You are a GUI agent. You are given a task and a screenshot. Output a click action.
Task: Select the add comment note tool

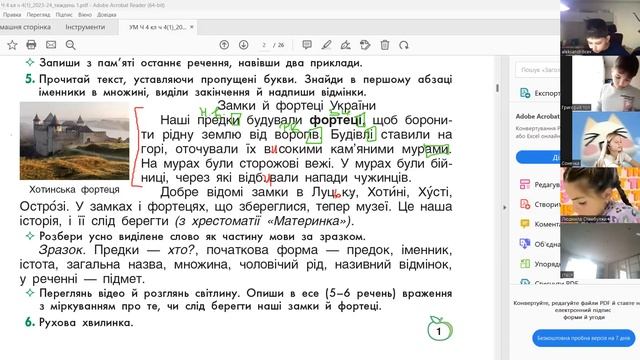coord(307,45)
